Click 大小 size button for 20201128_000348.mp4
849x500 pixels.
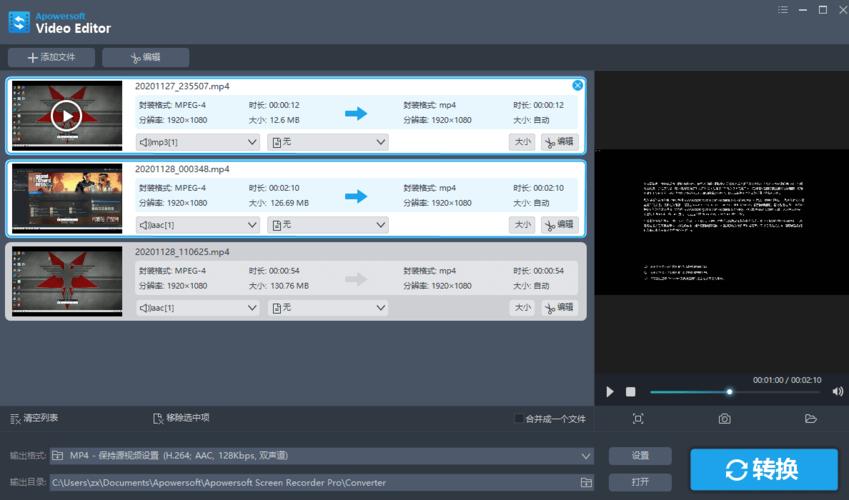point(522,225)
